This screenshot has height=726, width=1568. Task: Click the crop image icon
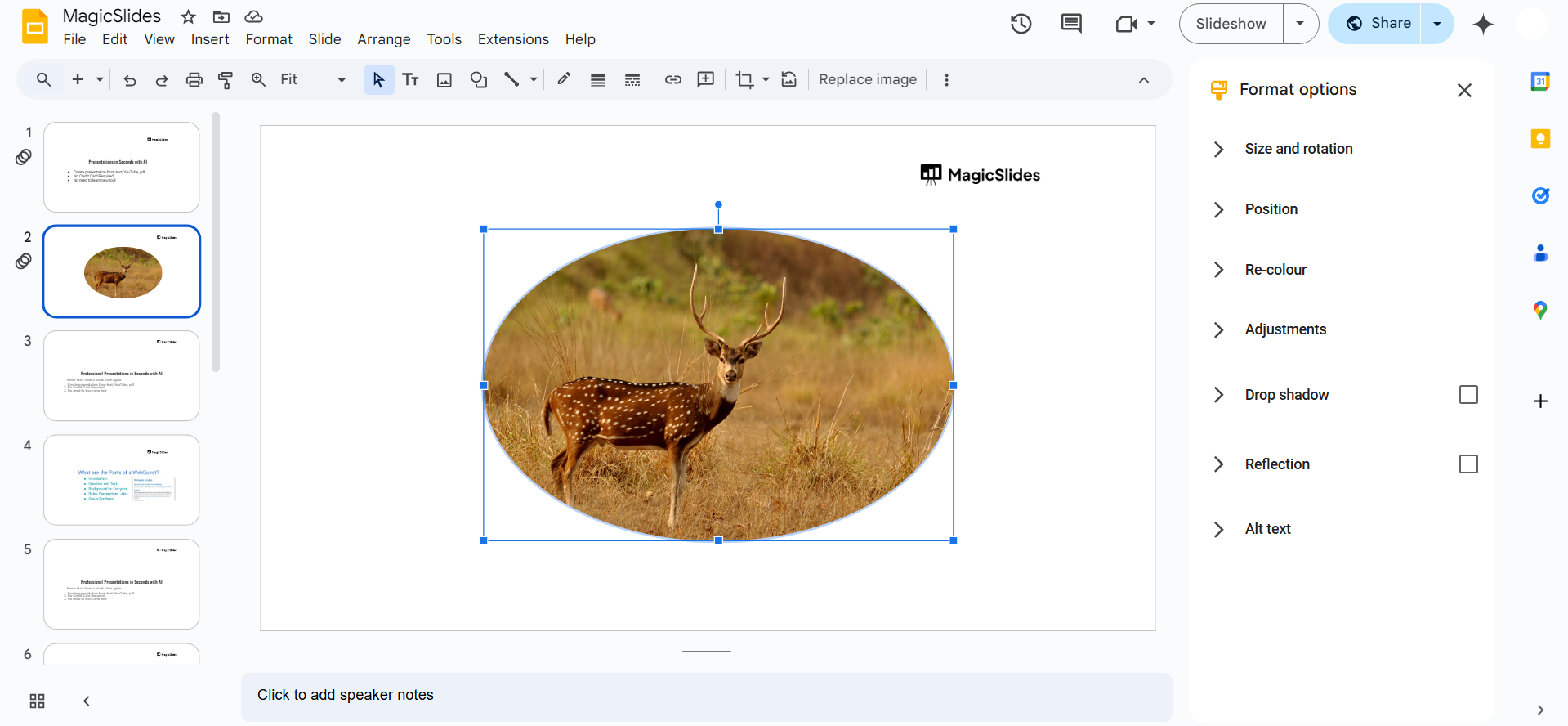pos(744,79)
